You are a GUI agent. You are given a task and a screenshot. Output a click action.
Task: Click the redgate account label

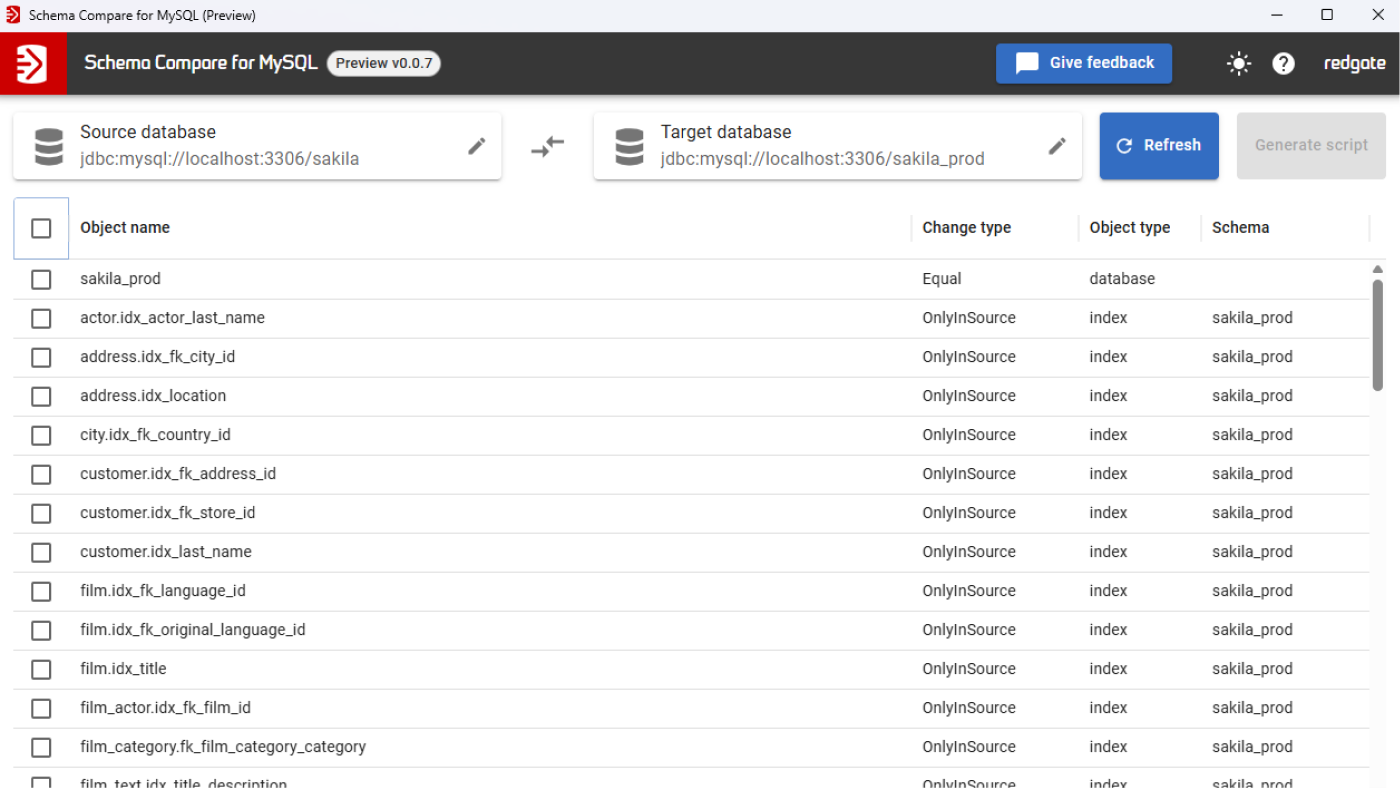pyautogui.click(x=1355, y=63)
